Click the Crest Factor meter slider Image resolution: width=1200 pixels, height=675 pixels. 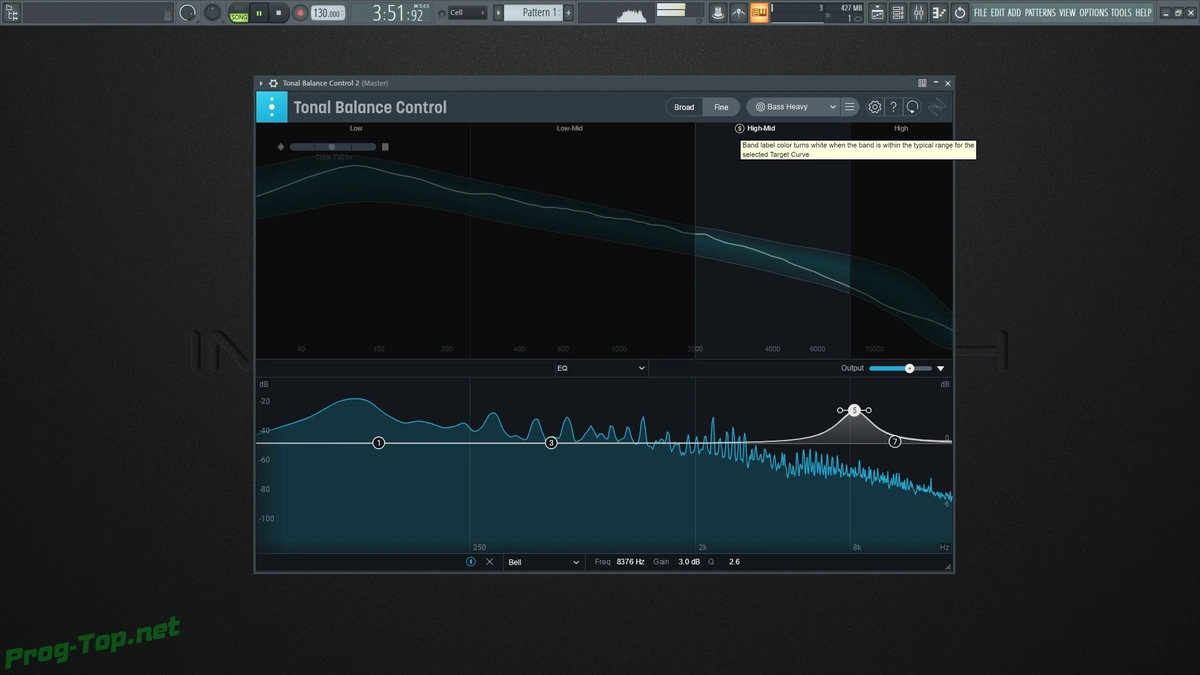333,147
